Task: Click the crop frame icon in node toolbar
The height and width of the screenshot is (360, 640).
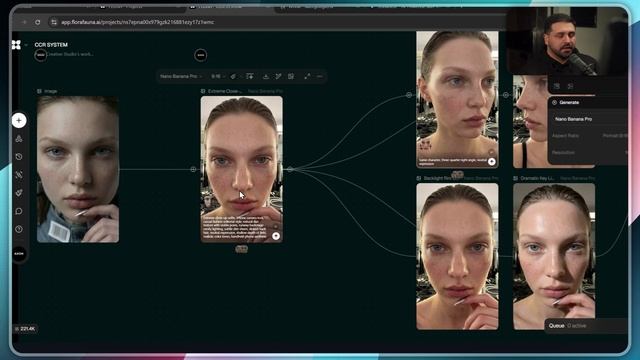Action: click(291, 76)
